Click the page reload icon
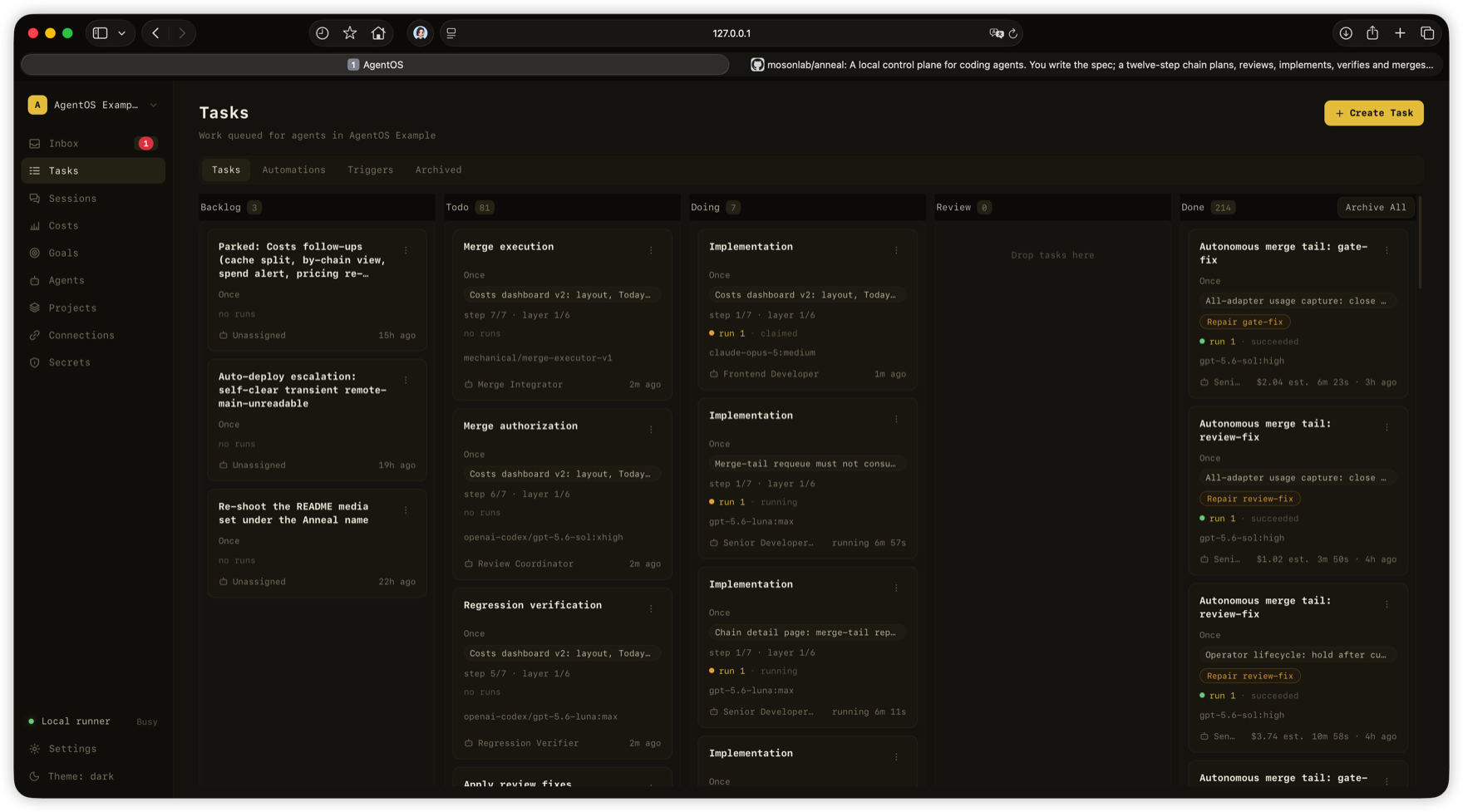The image size is (1463, 812). pos(1013,33)
